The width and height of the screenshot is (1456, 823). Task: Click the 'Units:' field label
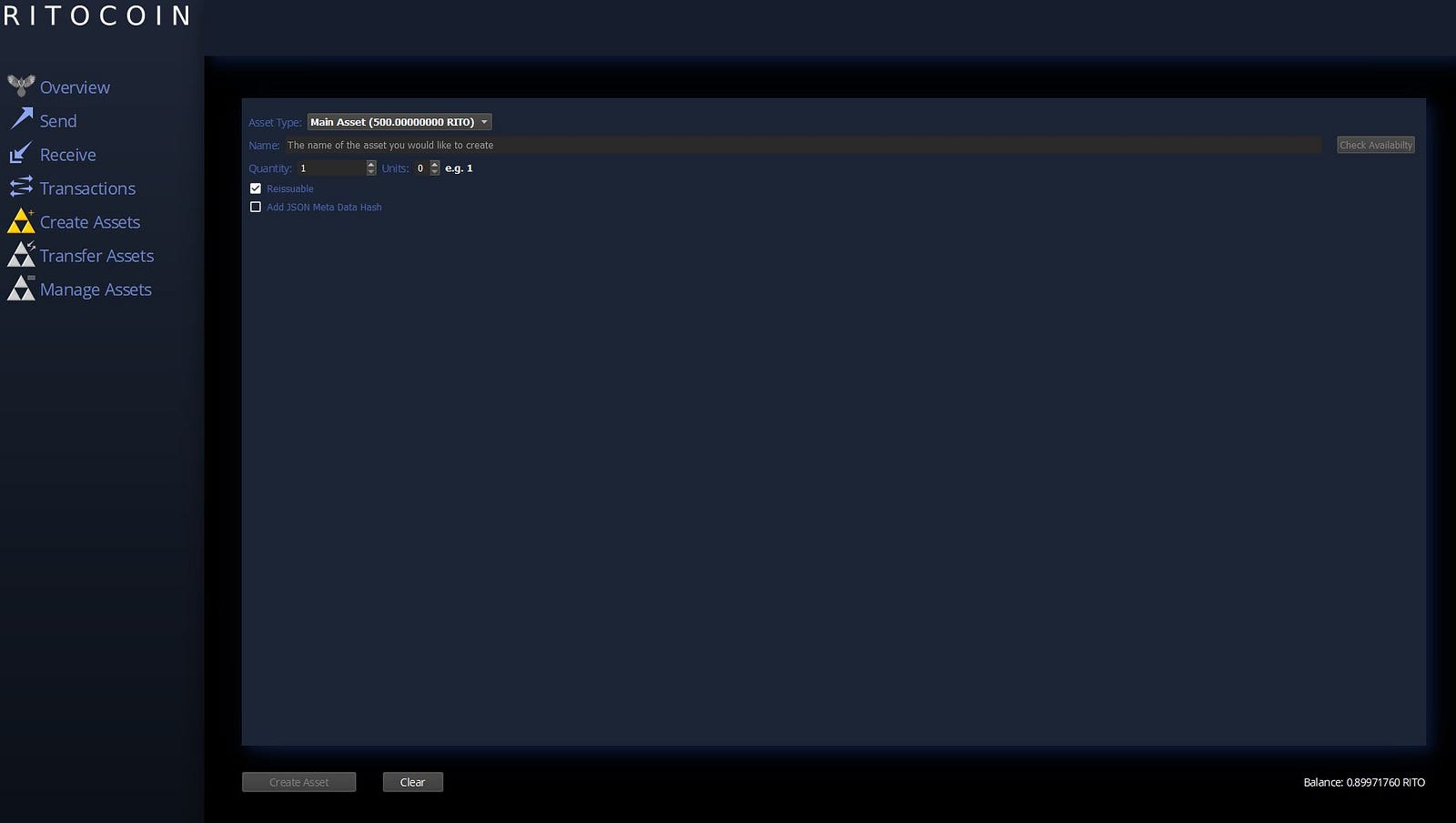point(395,168)
